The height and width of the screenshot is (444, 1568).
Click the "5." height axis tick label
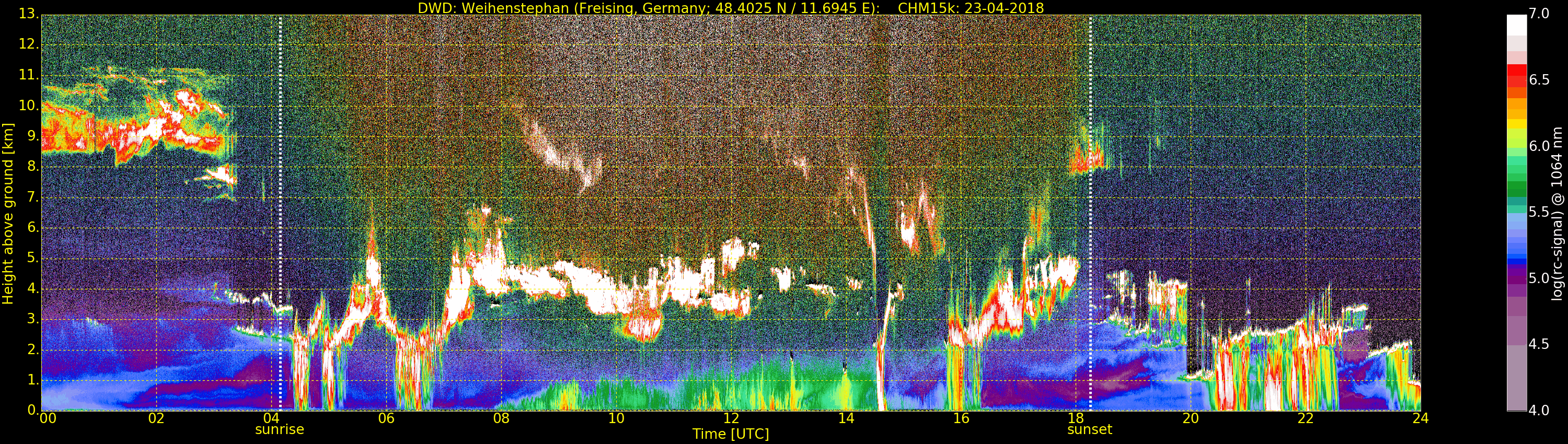pyautogui.click(x=33, y=258)
